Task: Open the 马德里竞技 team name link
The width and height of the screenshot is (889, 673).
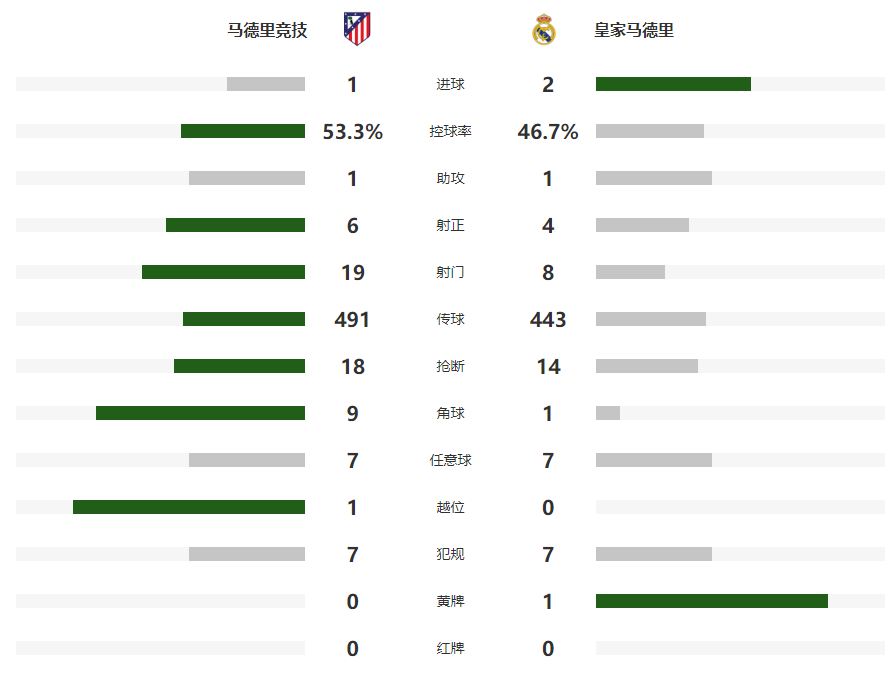Action: tap(267, 31)
